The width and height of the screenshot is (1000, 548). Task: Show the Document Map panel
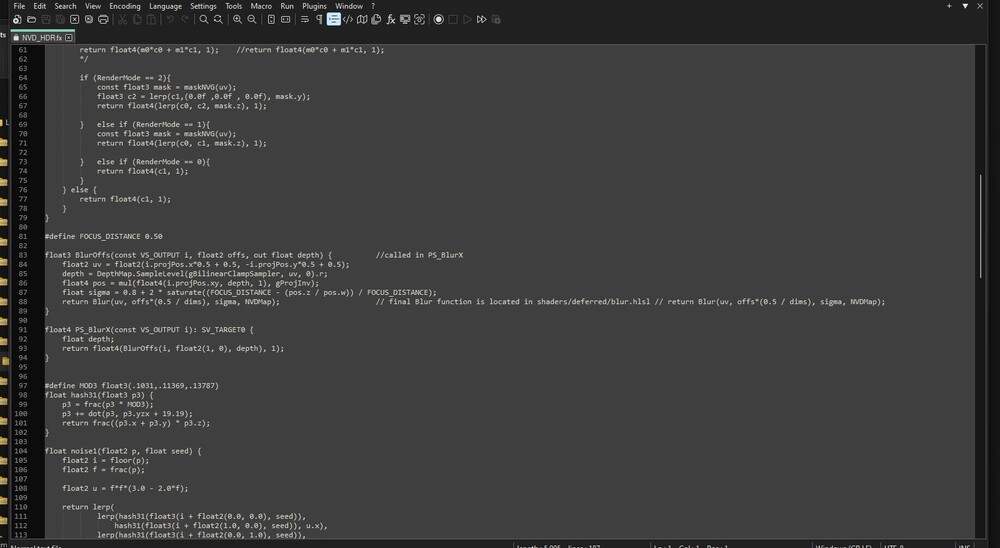362,20
